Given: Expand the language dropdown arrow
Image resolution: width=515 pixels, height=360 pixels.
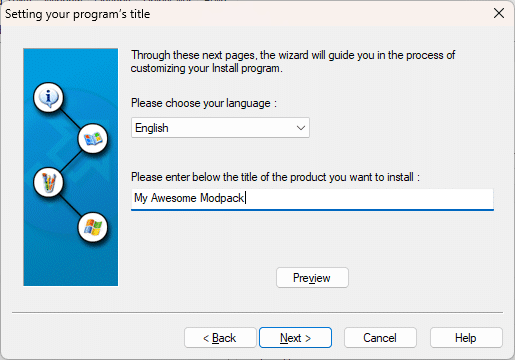Looking at the screenshot, I should [301, 128].
